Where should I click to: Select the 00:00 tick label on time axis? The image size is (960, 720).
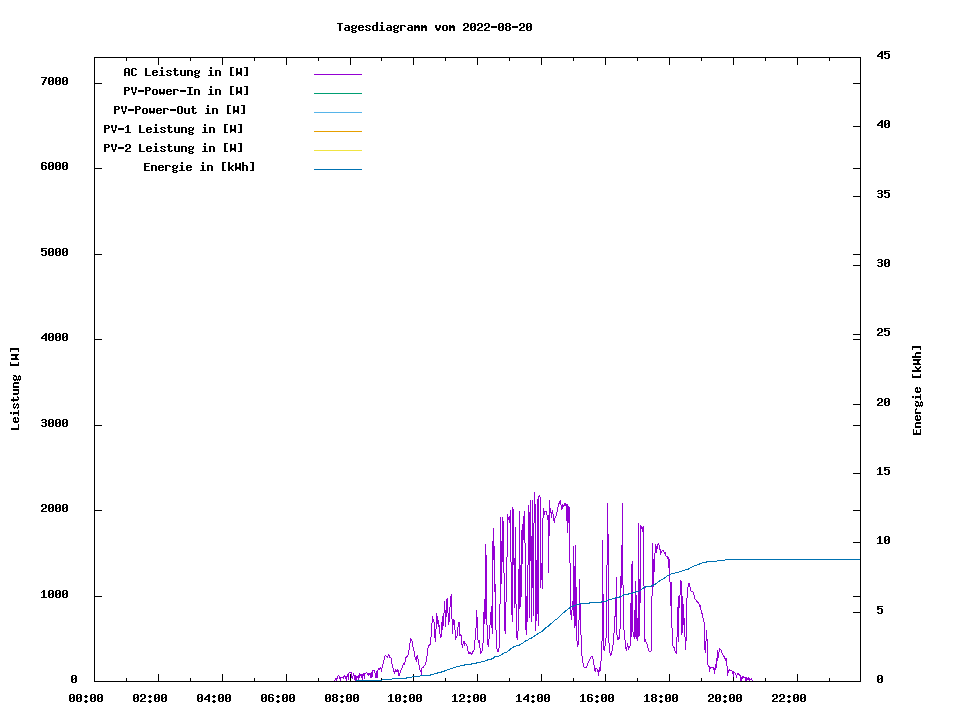(86, 698)
